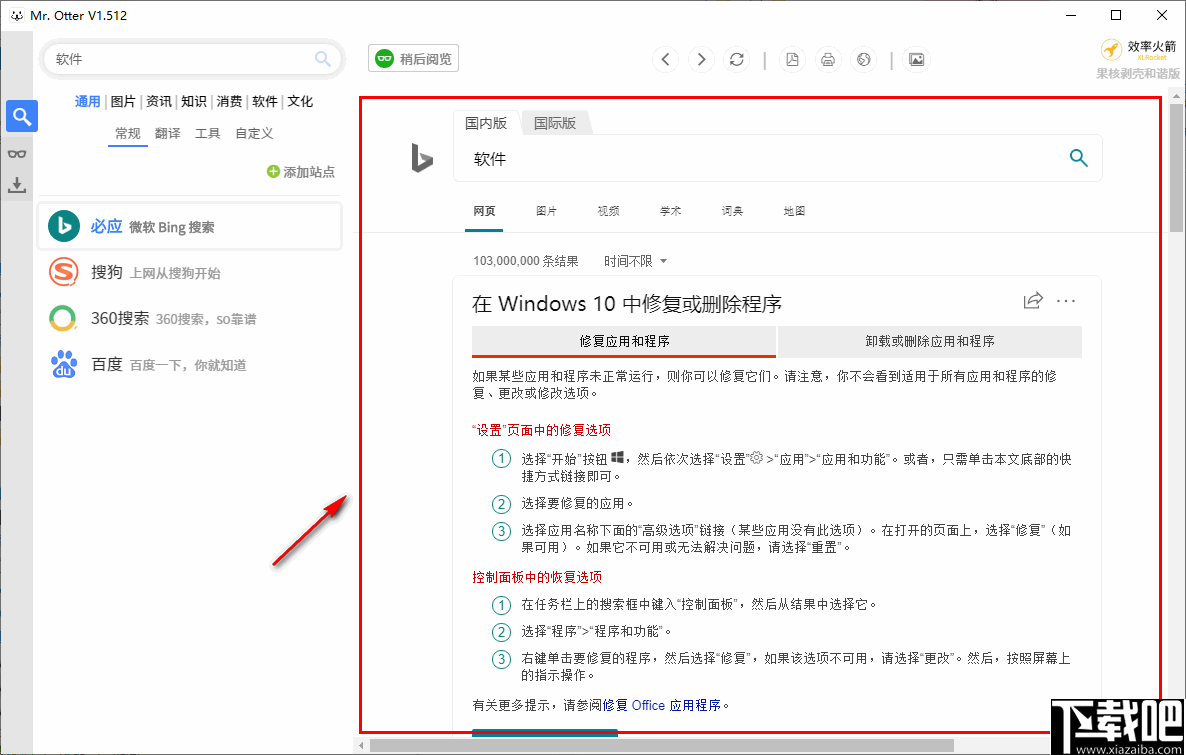The width and height of the screenshot is (1186, 755).
Task: Click the 控制面板中的恢复选项 red heading
Action: (537, 577)
